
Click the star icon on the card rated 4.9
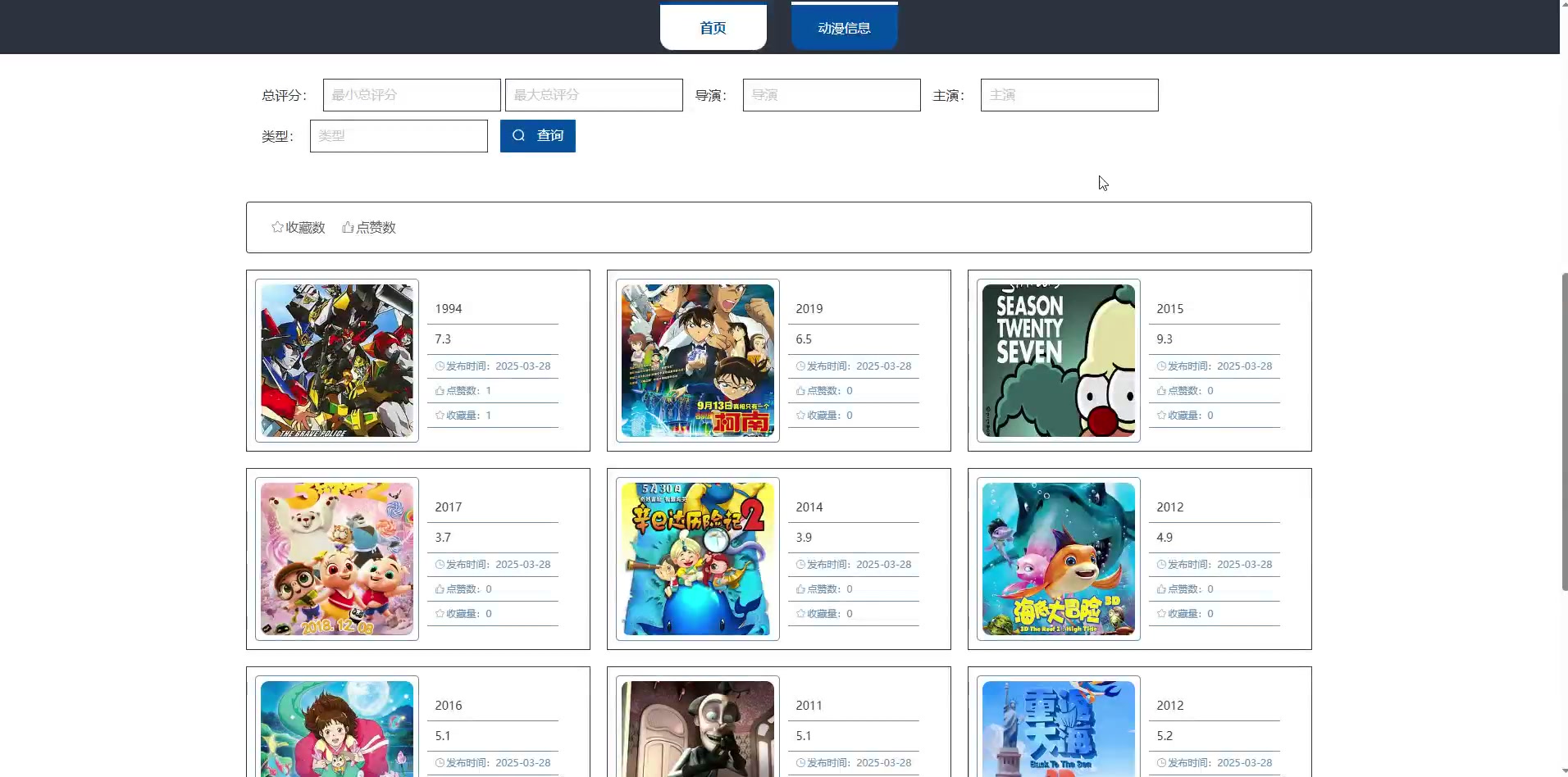click(x=1161, y=614)
